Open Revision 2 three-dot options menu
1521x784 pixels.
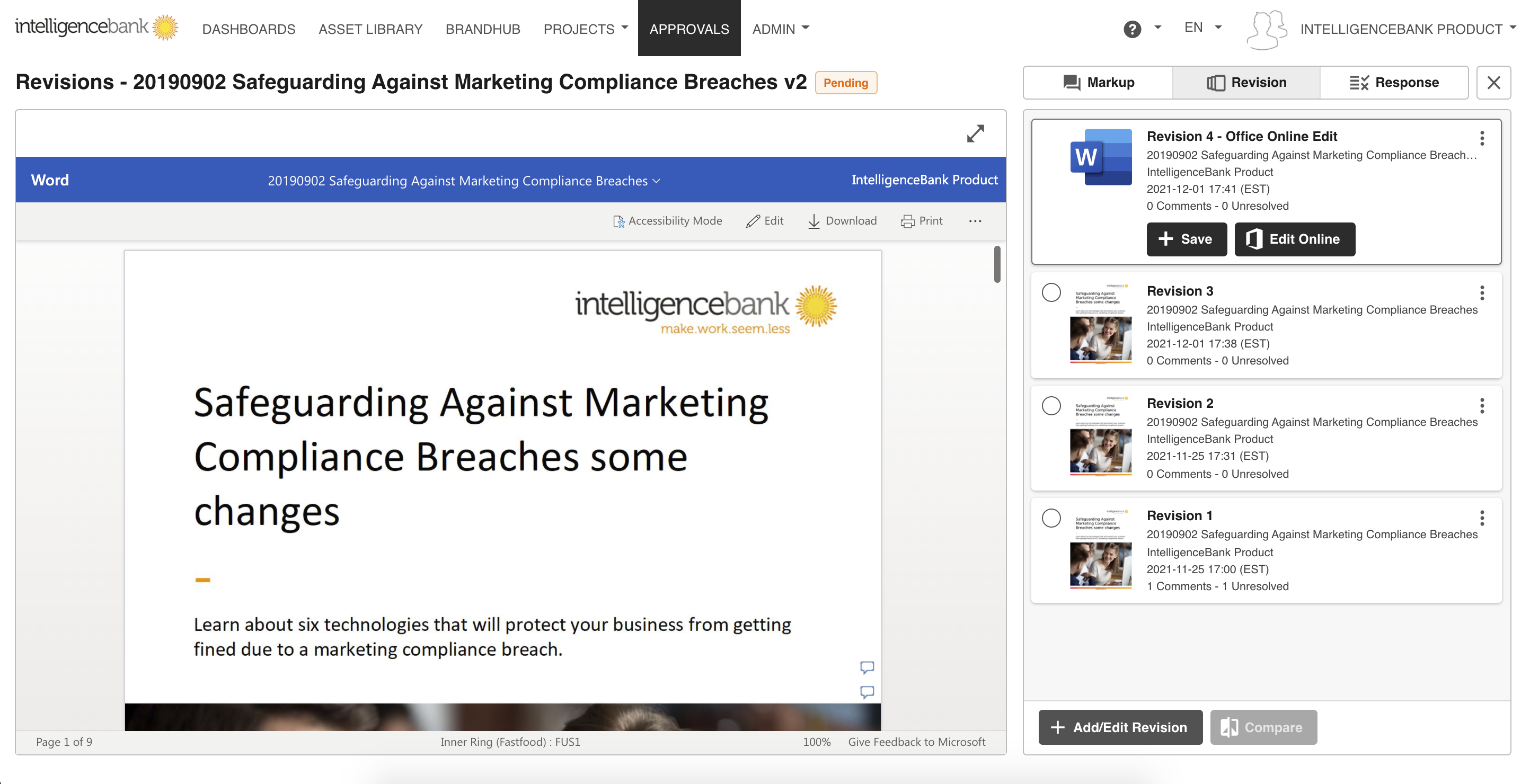point(1481,405)
